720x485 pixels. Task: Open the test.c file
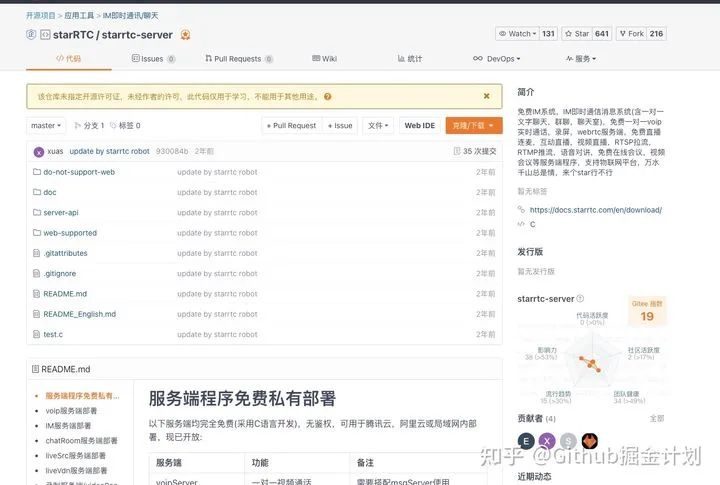pos(53,334)
